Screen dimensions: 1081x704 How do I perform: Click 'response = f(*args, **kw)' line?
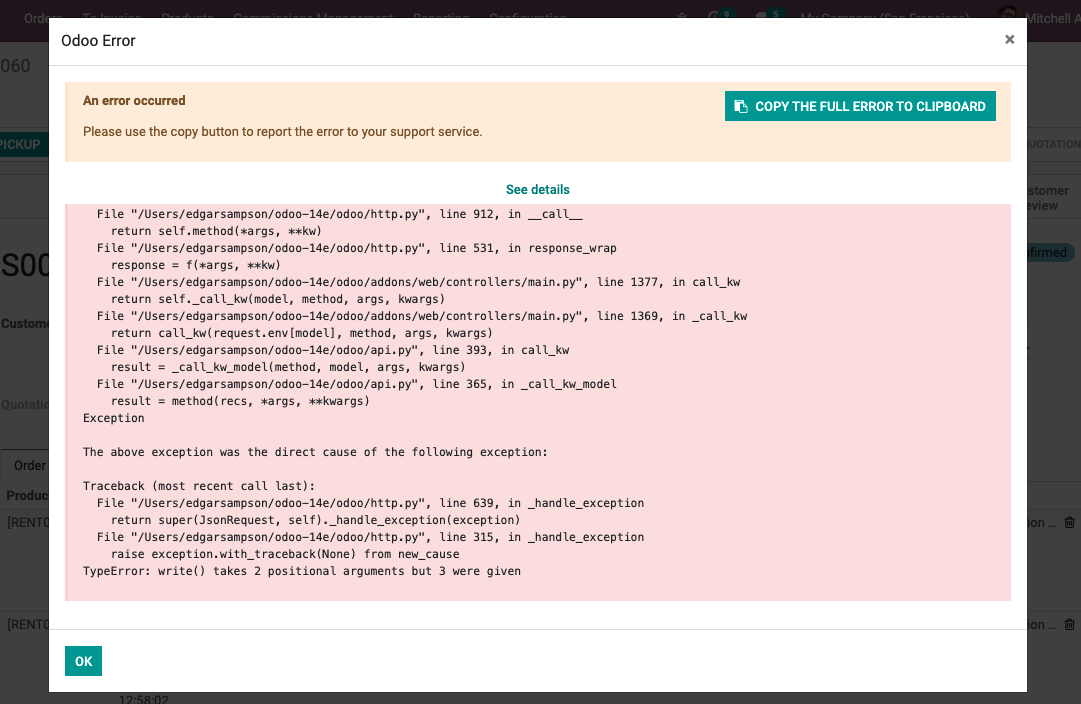click(x=195, y=265)
